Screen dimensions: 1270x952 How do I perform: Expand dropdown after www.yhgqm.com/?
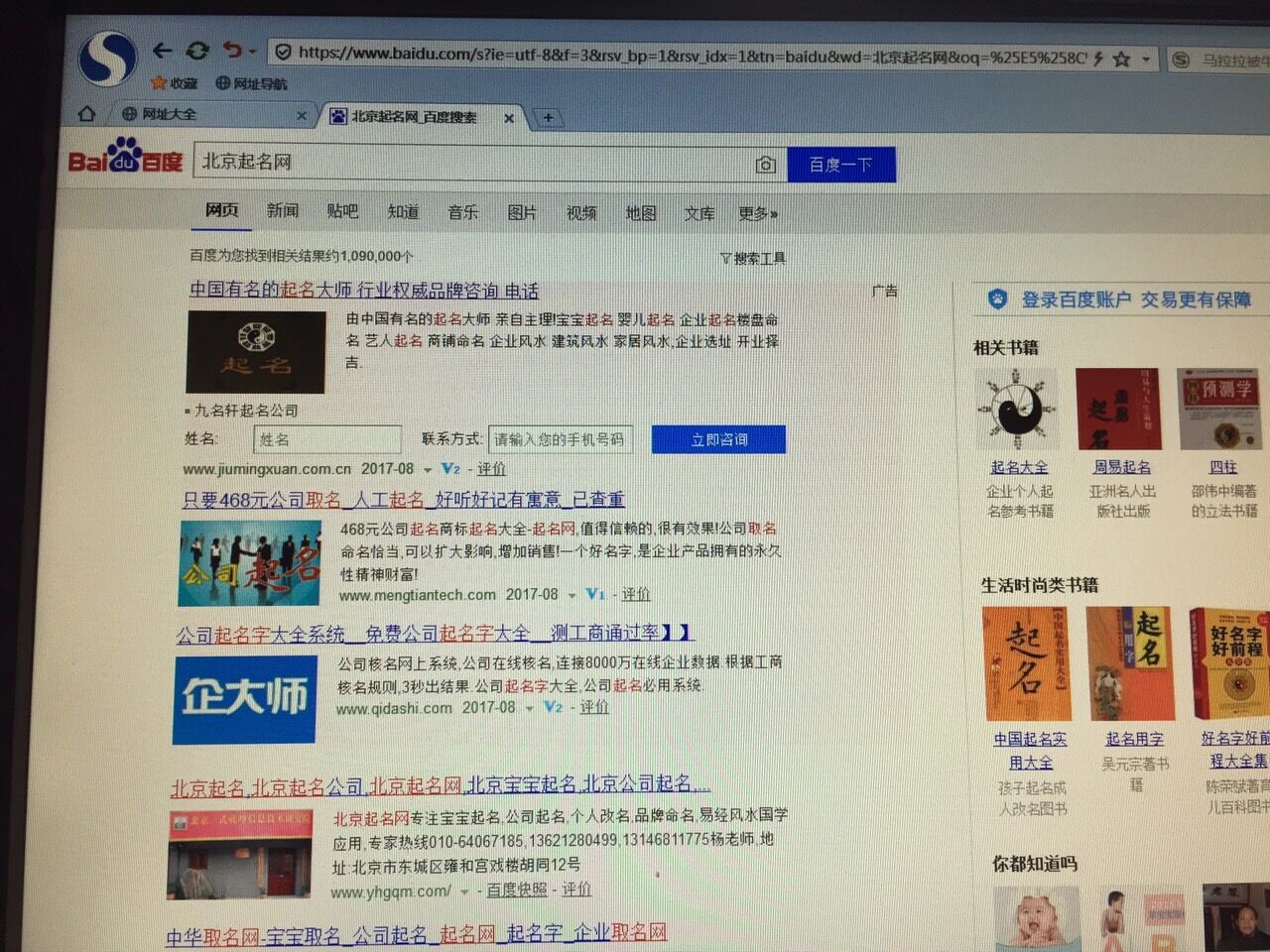[x=464, y=892]
